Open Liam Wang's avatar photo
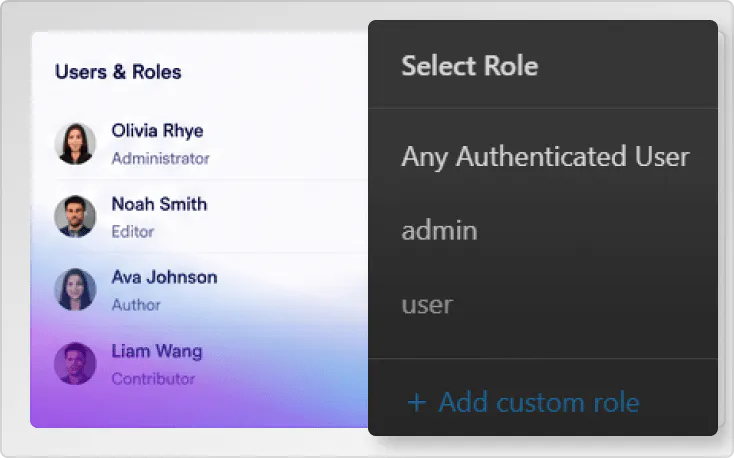Screen dimensions: 734x458 75,363
